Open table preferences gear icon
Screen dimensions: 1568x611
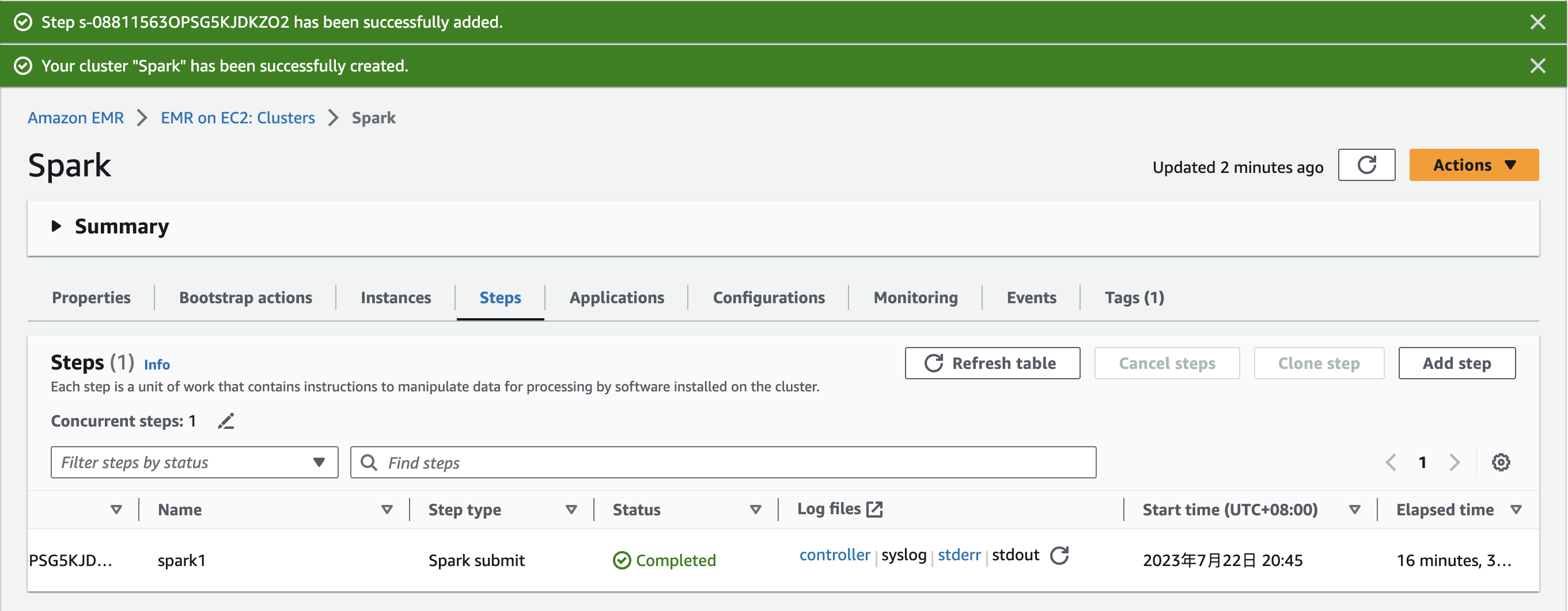click(1501, 462)
